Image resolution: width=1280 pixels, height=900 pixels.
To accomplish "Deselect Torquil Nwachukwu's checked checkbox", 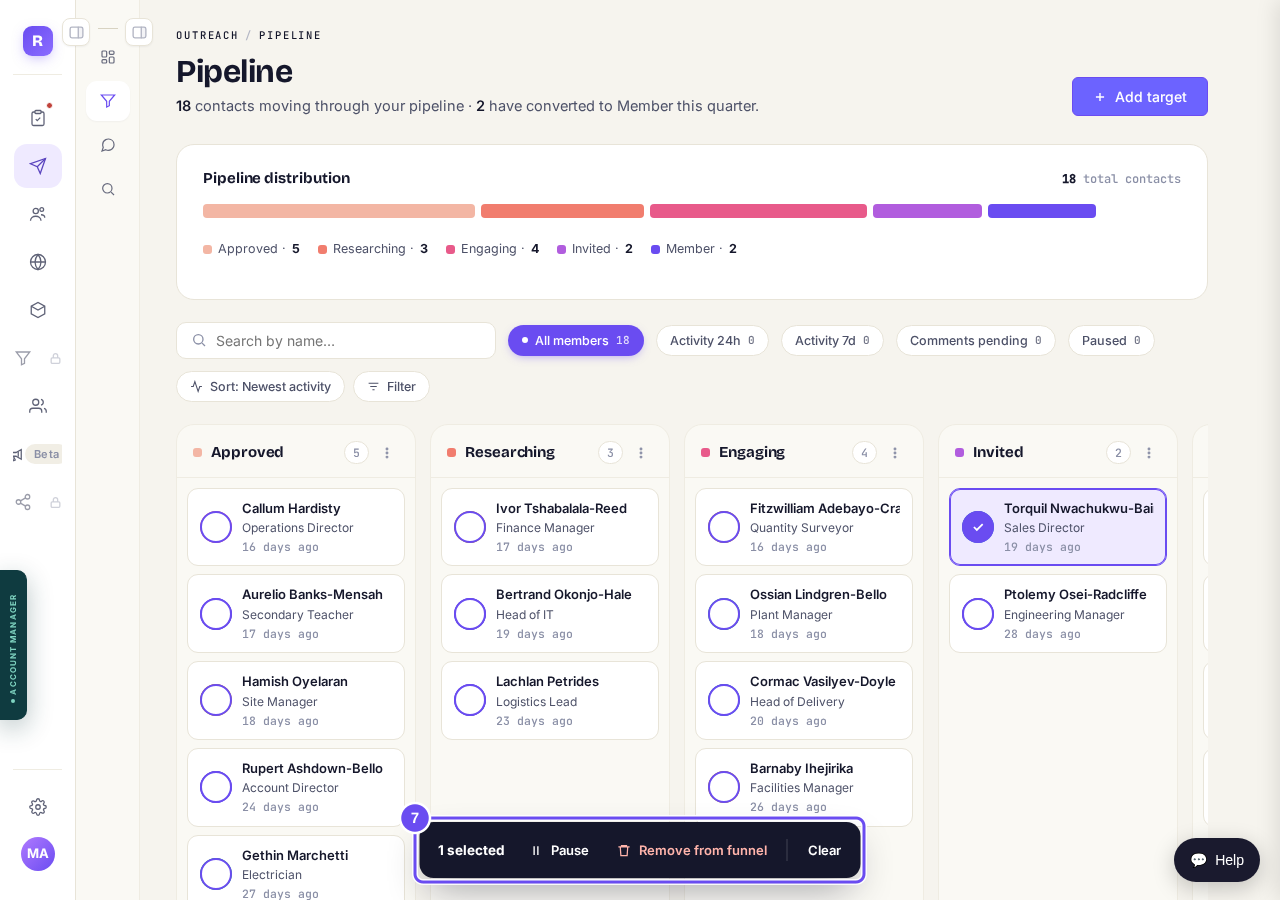I will click(978, 527).
